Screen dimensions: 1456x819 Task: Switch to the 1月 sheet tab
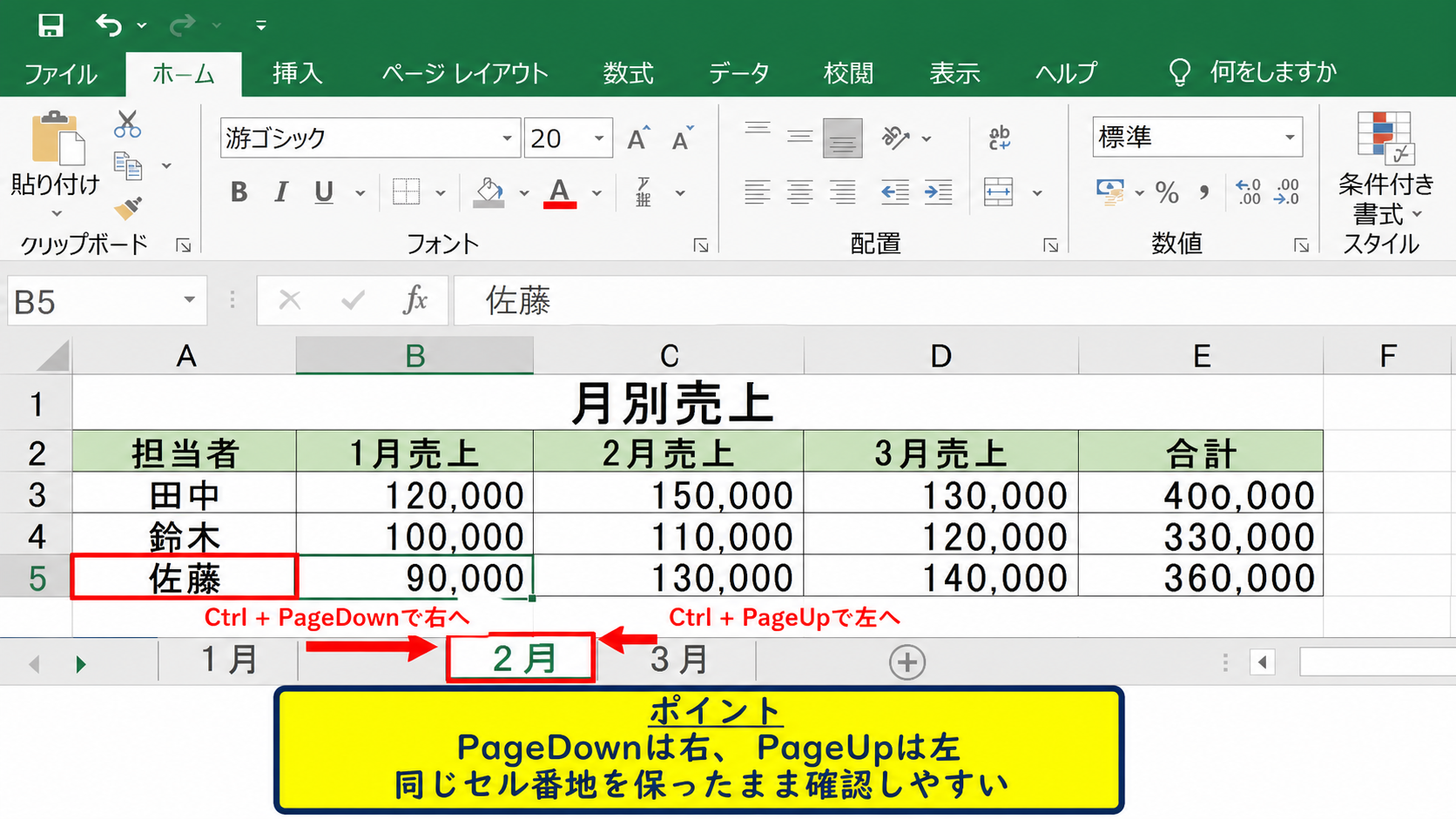(229, 661)
